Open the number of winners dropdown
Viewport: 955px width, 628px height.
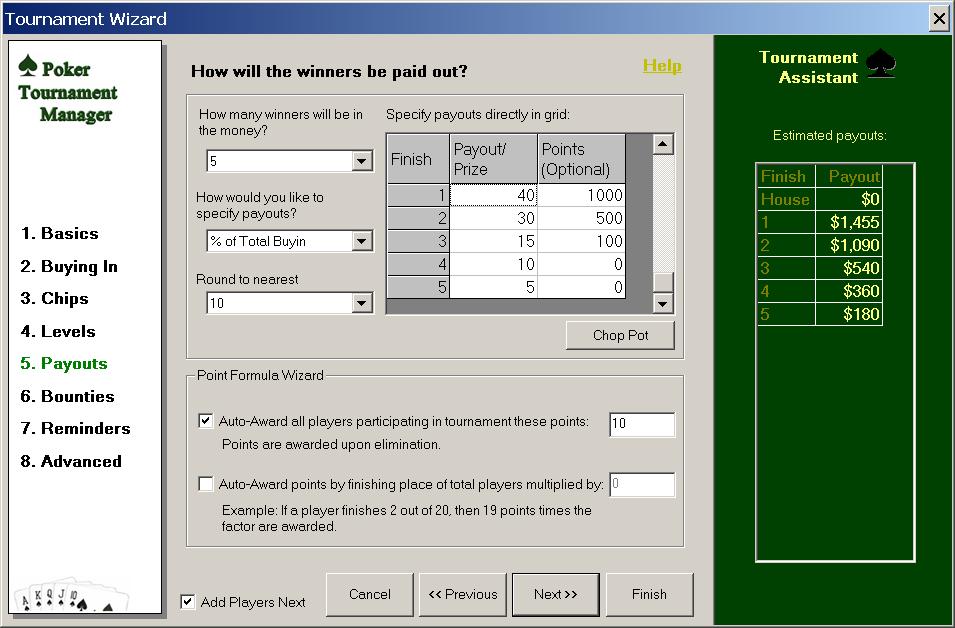pyautogui.click(x=361, y=161)
